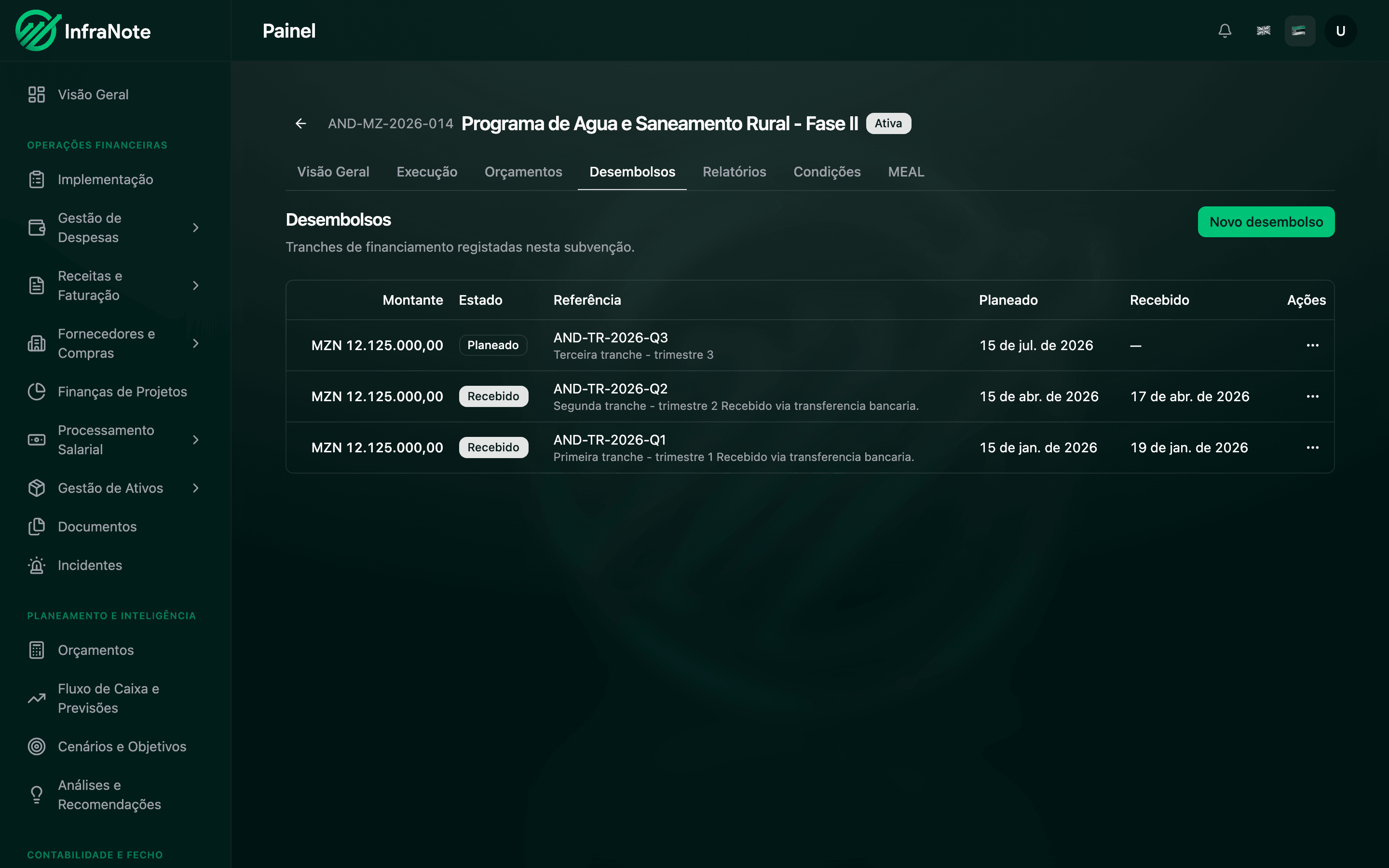Click the Montante column header

pyautogui.click(x=413, y=300)
